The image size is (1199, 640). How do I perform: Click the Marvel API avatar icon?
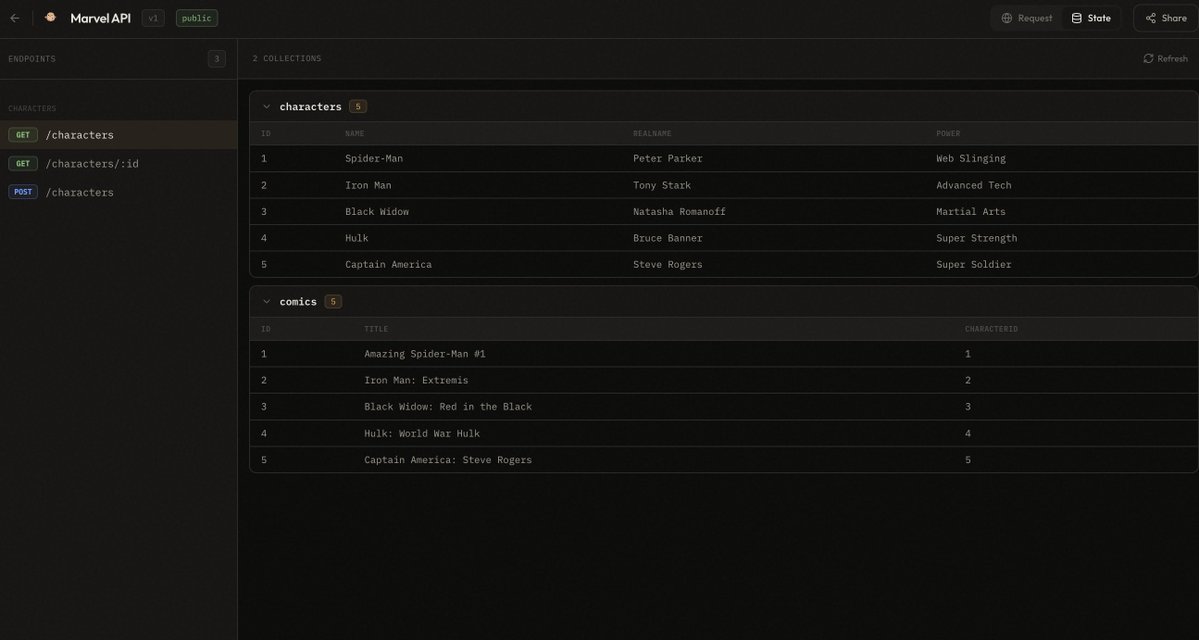click(50, 18)
